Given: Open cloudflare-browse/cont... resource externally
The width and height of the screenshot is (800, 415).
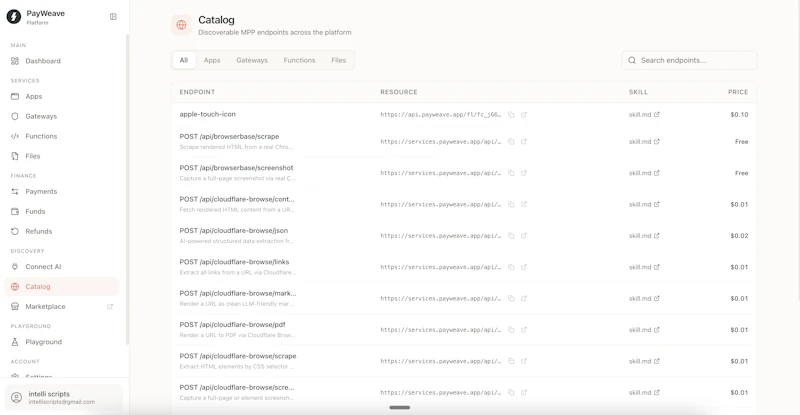Looking at the screenshot, I should click(523, 204).
